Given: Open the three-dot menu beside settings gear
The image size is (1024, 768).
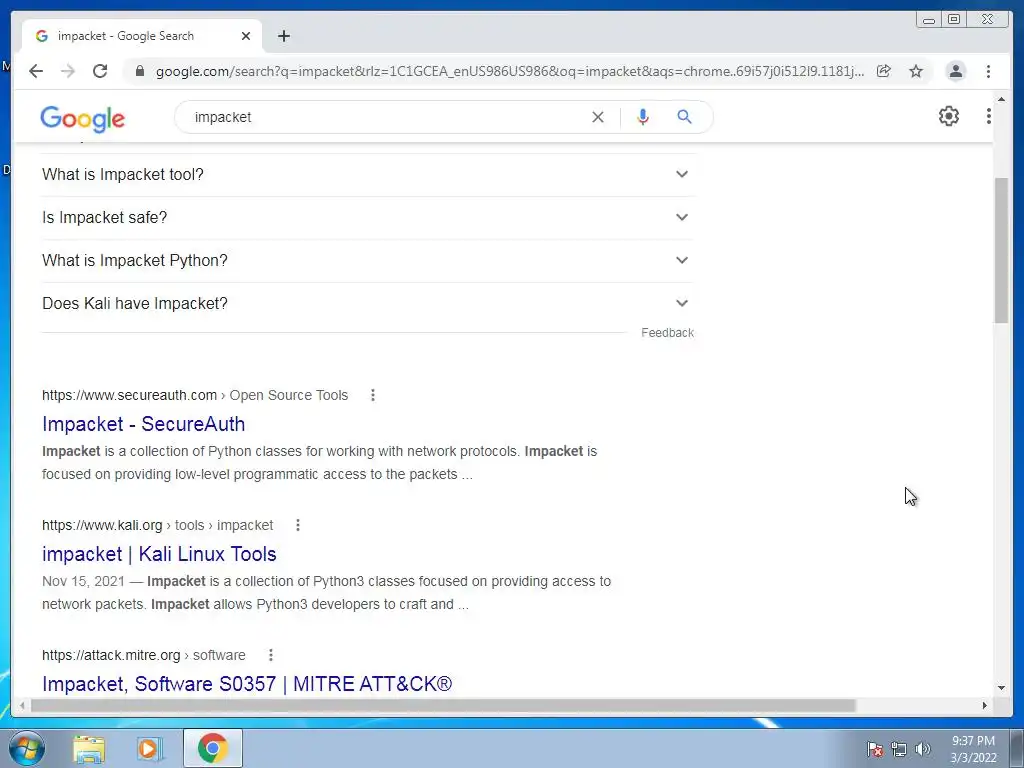Looking at the screenshot, I should [x=989, y=116].
